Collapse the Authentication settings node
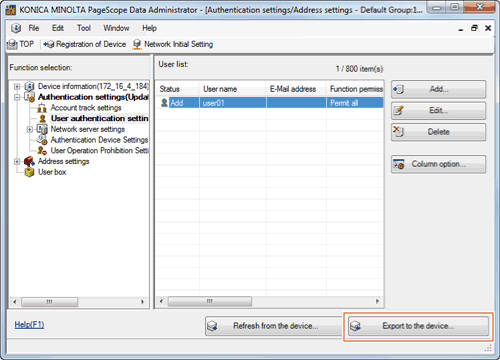This screenshot has height=360, width=500. [x=17, y=97]
